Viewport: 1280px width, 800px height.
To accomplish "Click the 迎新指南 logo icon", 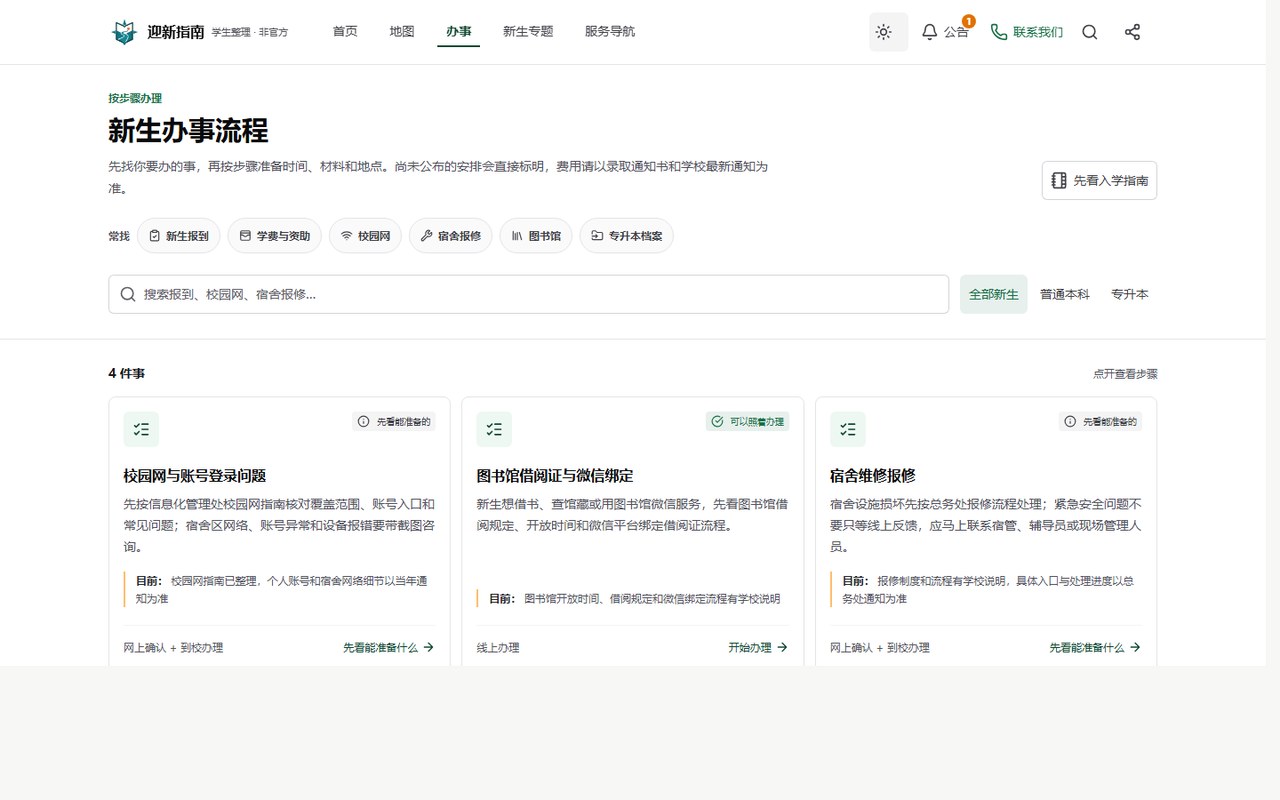I will [x=123, y=32].
